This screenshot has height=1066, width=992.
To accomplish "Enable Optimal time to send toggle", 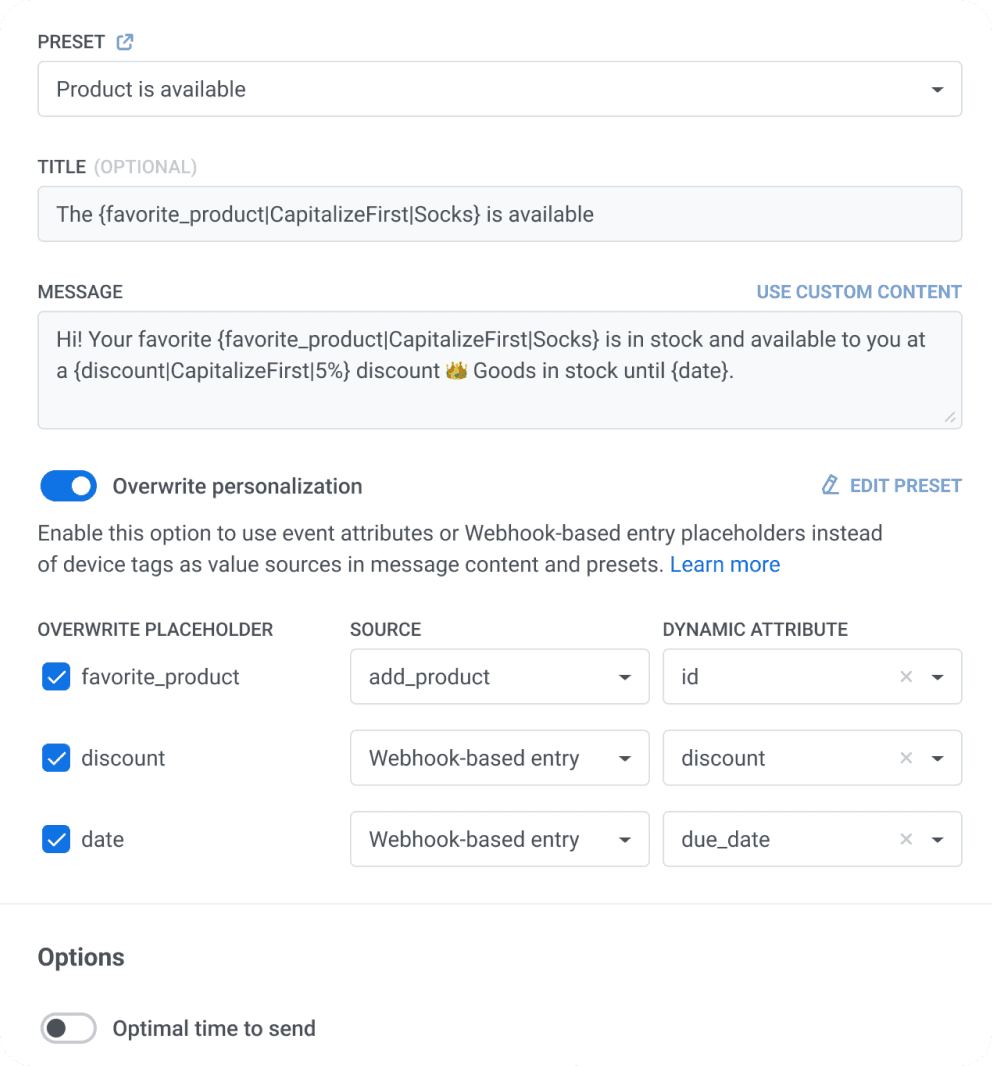I will click(68, 1028).
